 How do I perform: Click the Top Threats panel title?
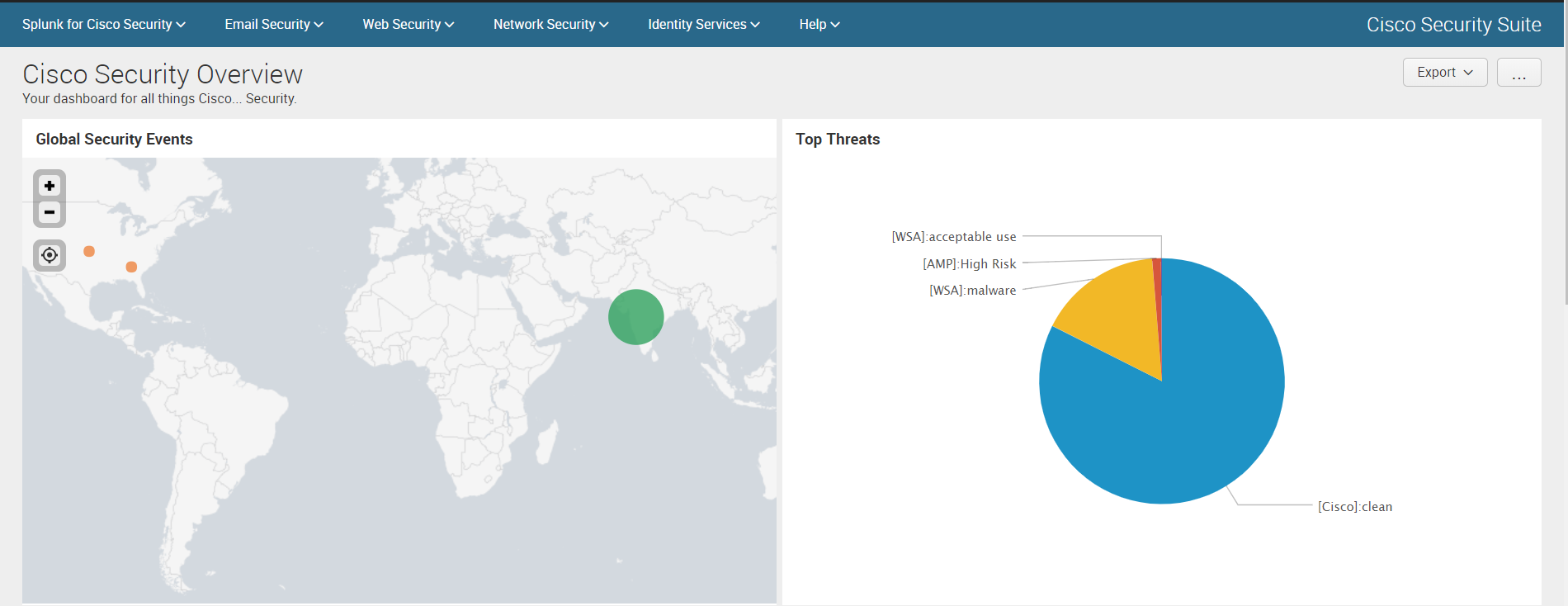coord(838,140)
